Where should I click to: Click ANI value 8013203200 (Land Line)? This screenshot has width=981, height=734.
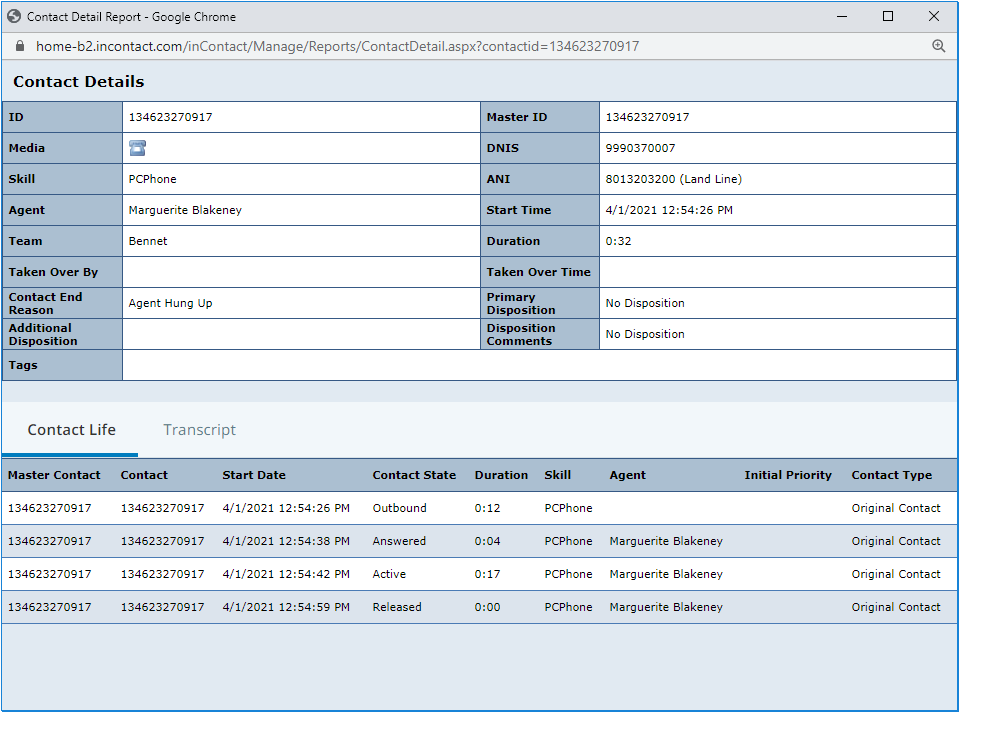[x=674, y=179]
